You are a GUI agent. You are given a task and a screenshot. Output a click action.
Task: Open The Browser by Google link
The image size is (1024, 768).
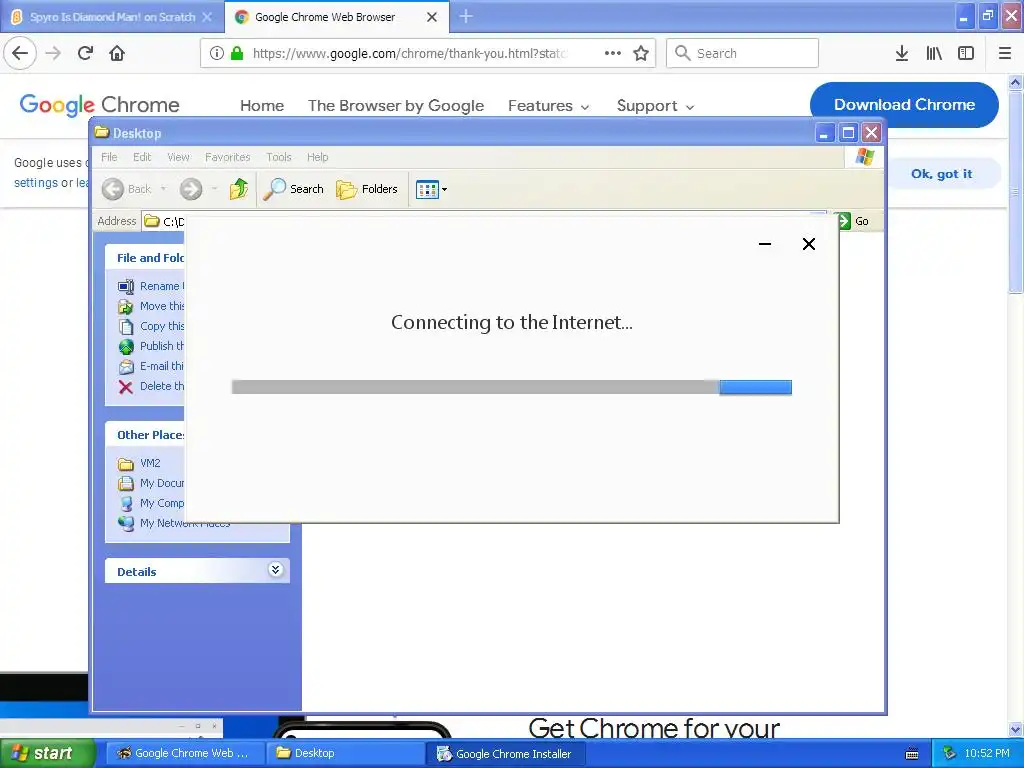tap(396, 106)
